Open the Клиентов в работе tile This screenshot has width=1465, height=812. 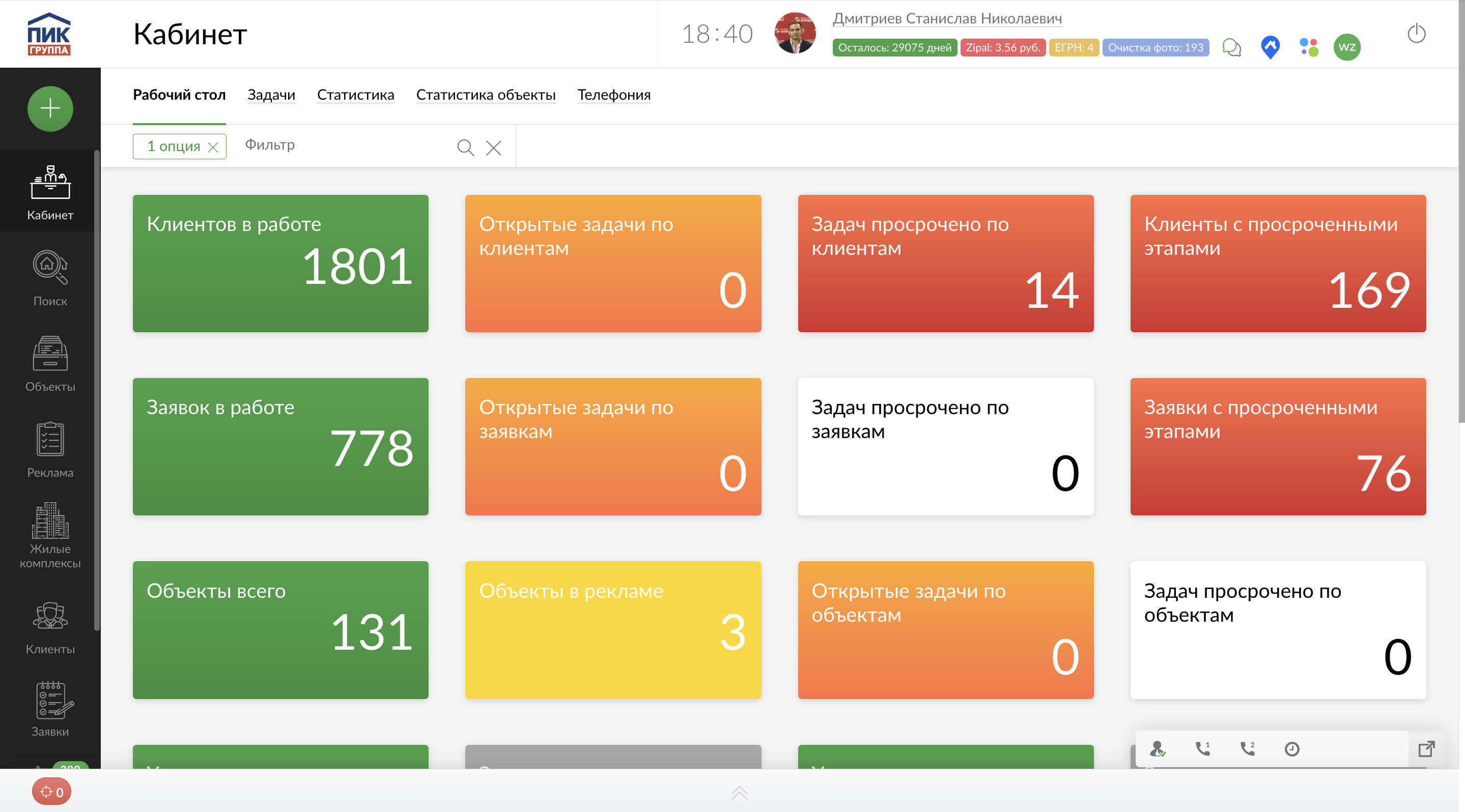point(280,264)
